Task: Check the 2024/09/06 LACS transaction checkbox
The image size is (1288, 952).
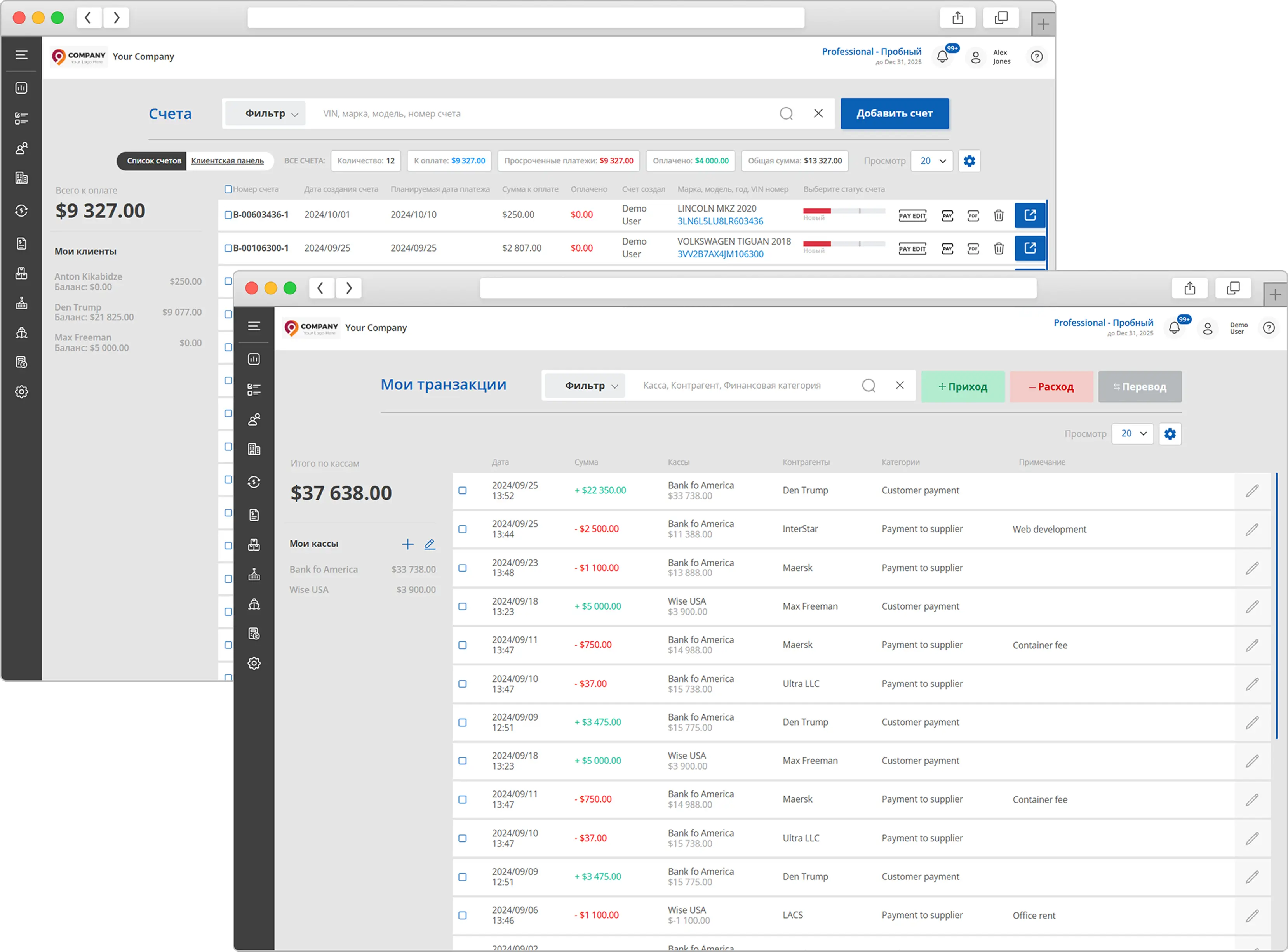Action: point(462,915)
